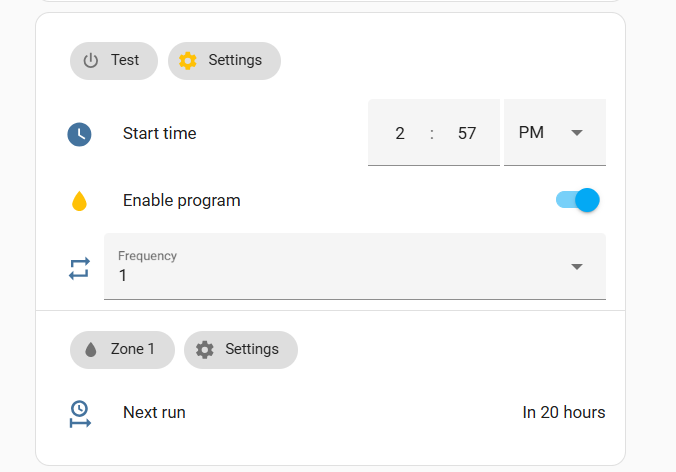
Task: Open program Settings chip at top
Action: tap(224, 60)
